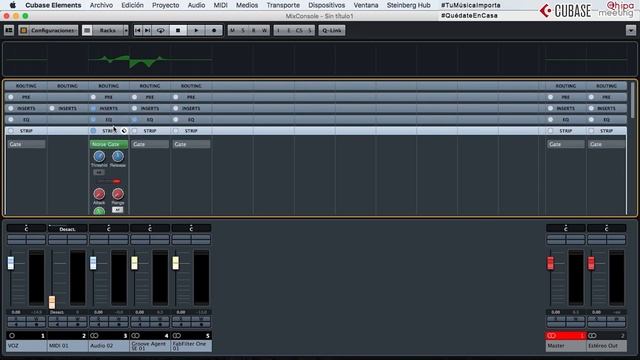Click the Noise Gate module on Audio 02
Screen dimensions: 640x360
(109, 144)
